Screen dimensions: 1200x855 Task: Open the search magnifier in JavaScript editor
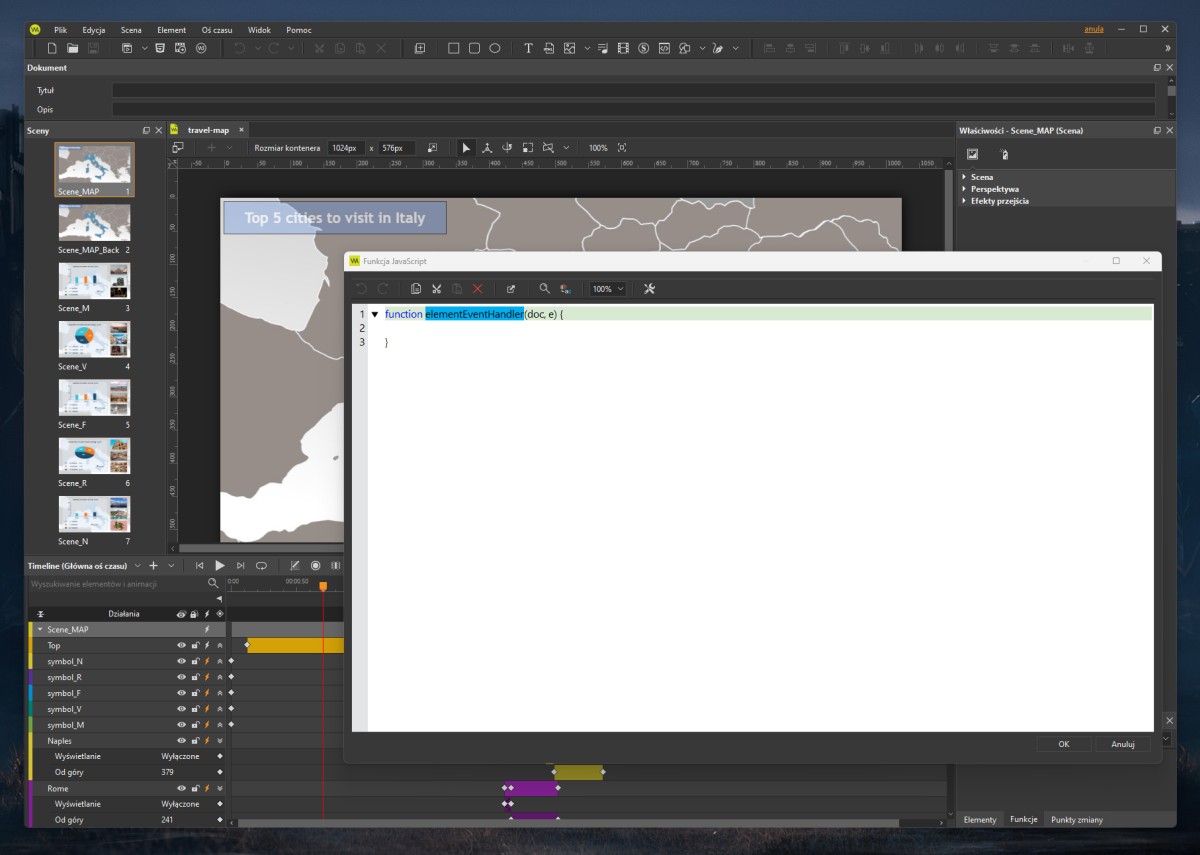(x=544, y=289)
